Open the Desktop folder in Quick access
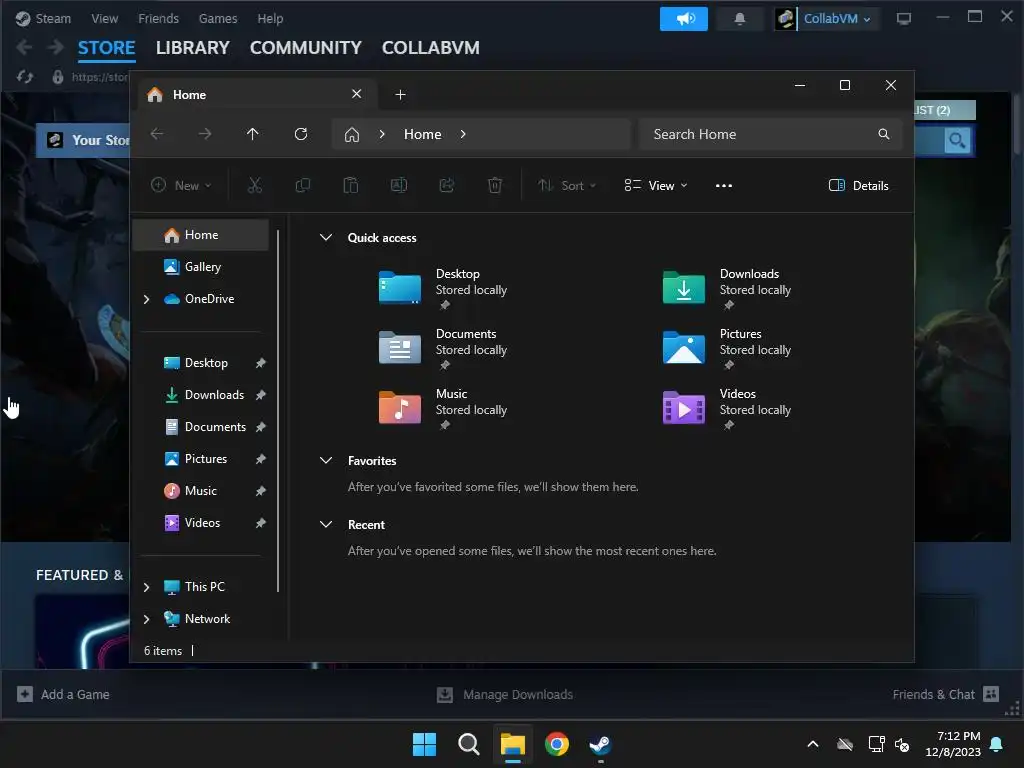The height and width of the screenshot is (768, 1024). pyautogui.click(x=443, y=288)
